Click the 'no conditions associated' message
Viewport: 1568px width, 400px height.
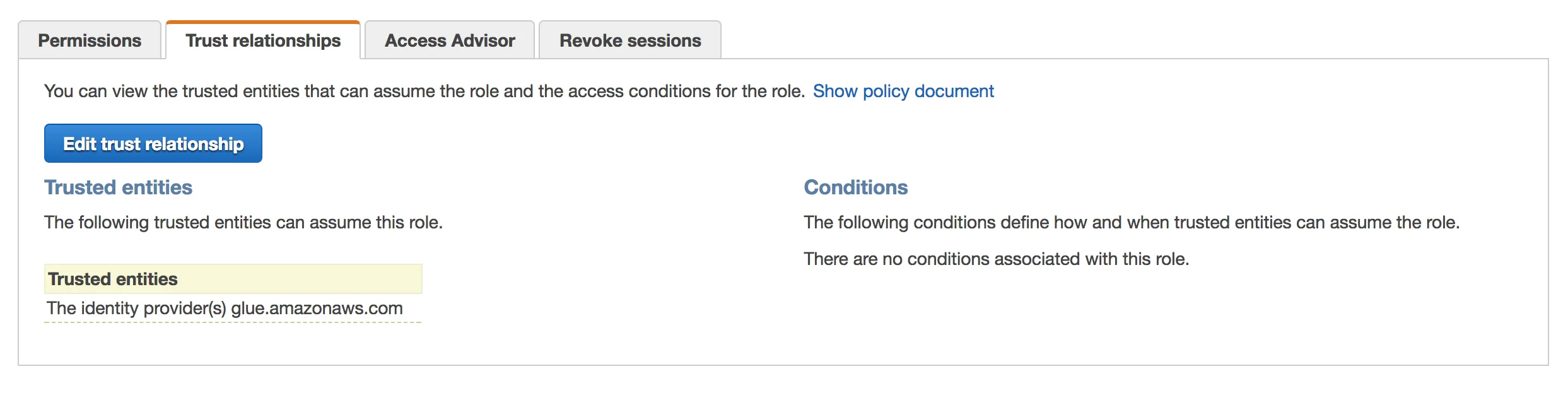coord(996,259)
